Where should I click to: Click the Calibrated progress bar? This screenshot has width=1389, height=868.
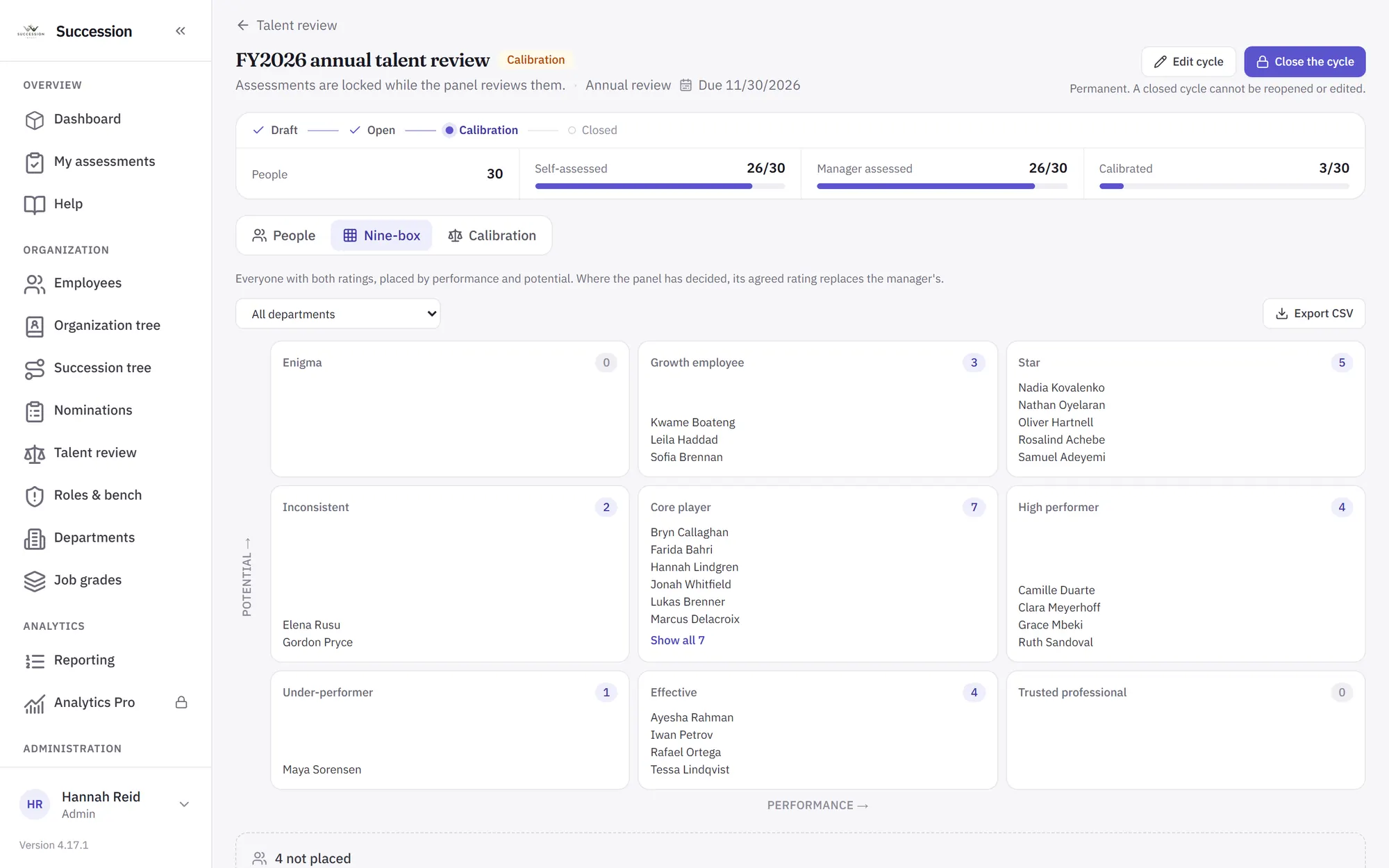click(x=1224, y=186)
